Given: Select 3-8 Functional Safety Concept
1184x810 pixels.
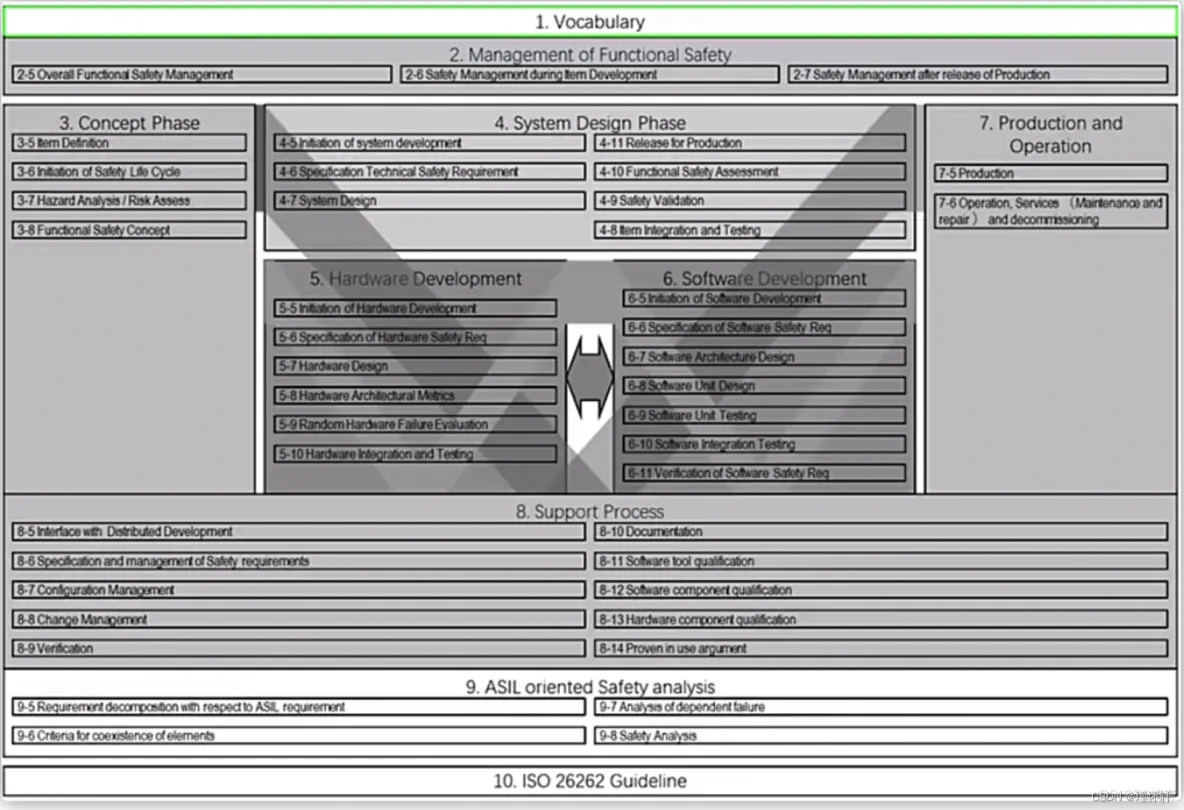Looking at the screenshot, I should coord(129,229).
